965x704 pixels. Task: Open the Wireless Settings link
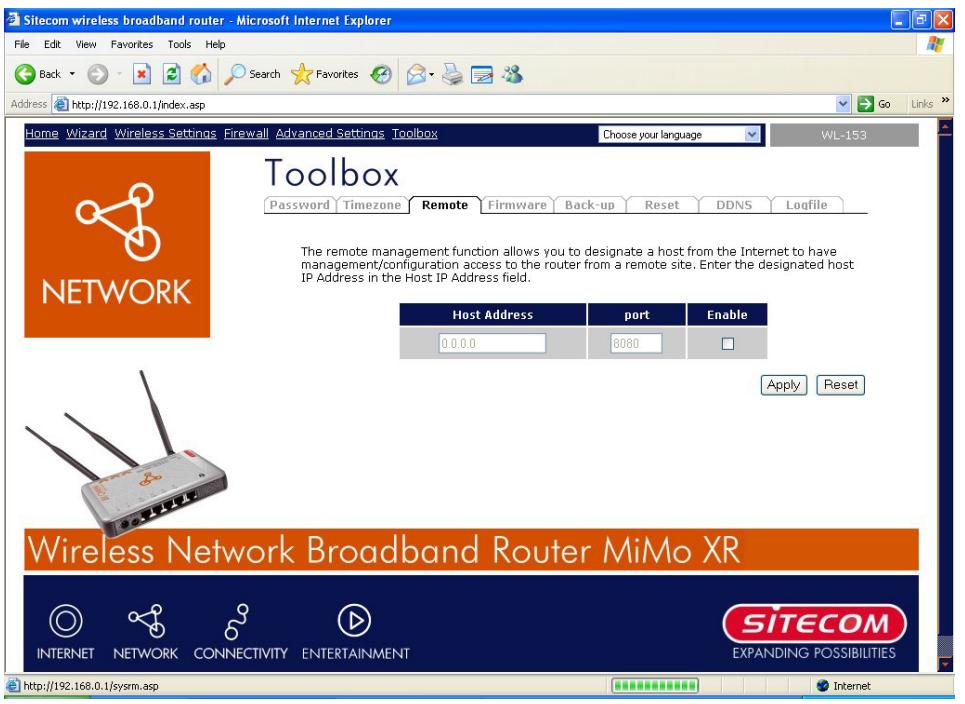point(166,134)
